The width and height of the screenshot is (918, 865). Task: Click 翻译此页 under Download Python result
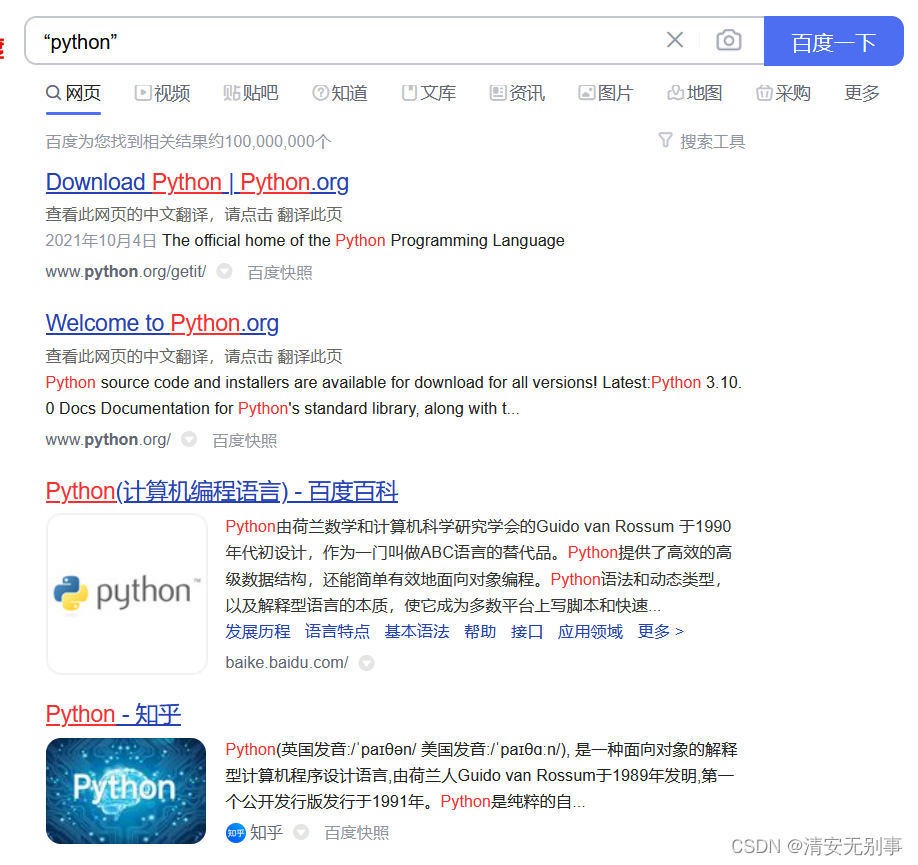[309, 214]
